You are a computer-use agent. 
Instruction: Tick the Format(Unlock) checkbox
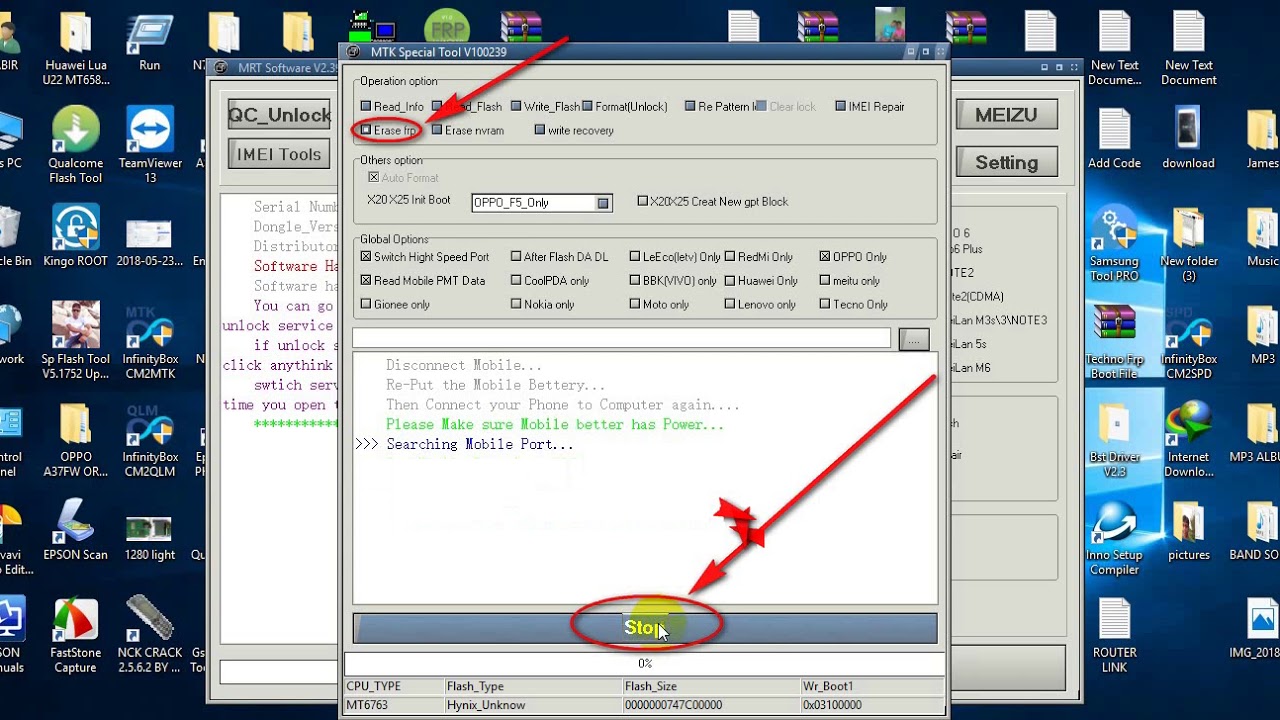[588, 106]
